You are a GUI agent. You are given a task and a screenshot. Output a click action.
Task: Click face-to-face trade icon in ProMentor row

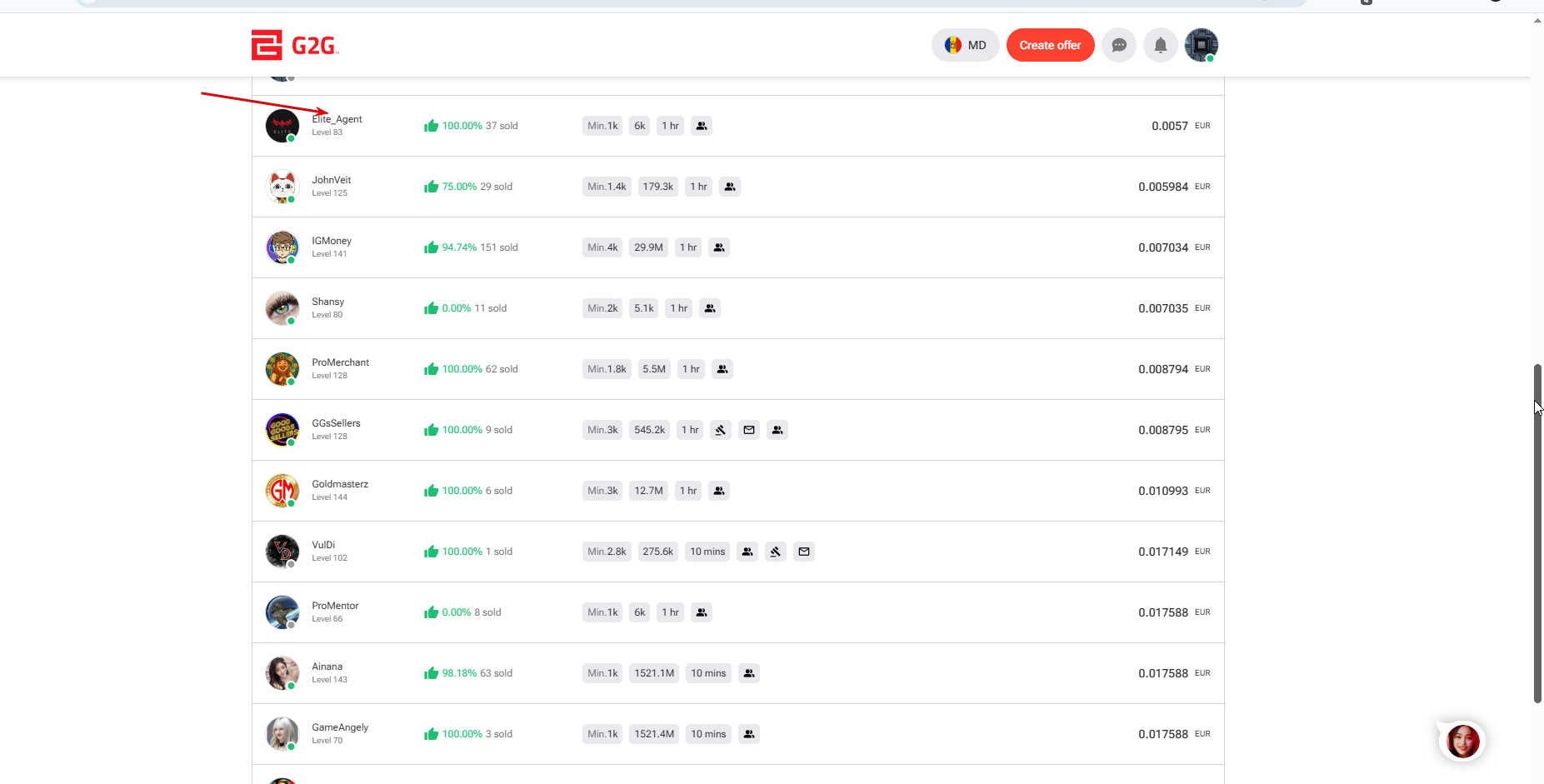702,612
